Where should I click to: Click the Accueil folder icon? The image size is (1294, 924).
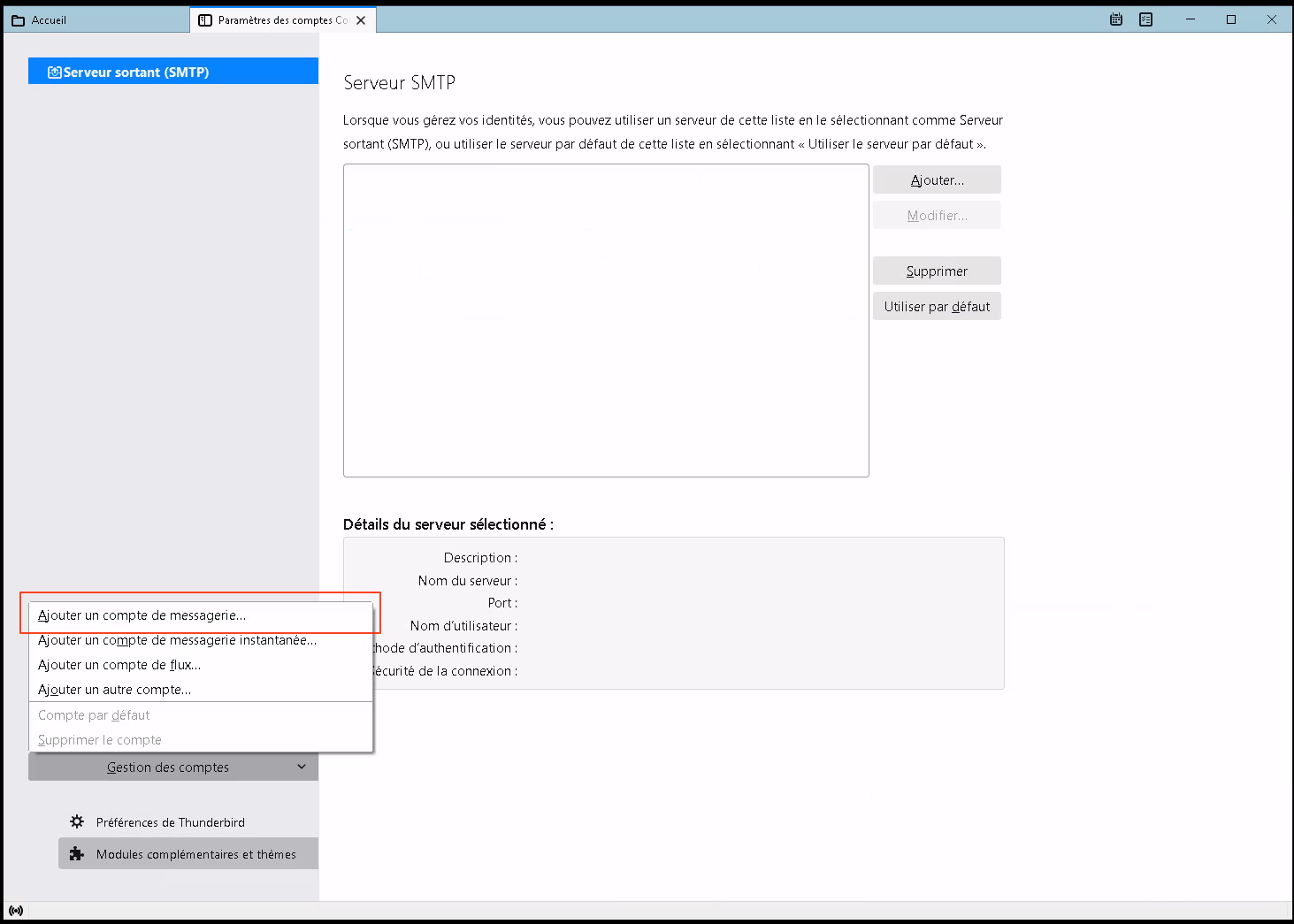click(x=18, y=20)
